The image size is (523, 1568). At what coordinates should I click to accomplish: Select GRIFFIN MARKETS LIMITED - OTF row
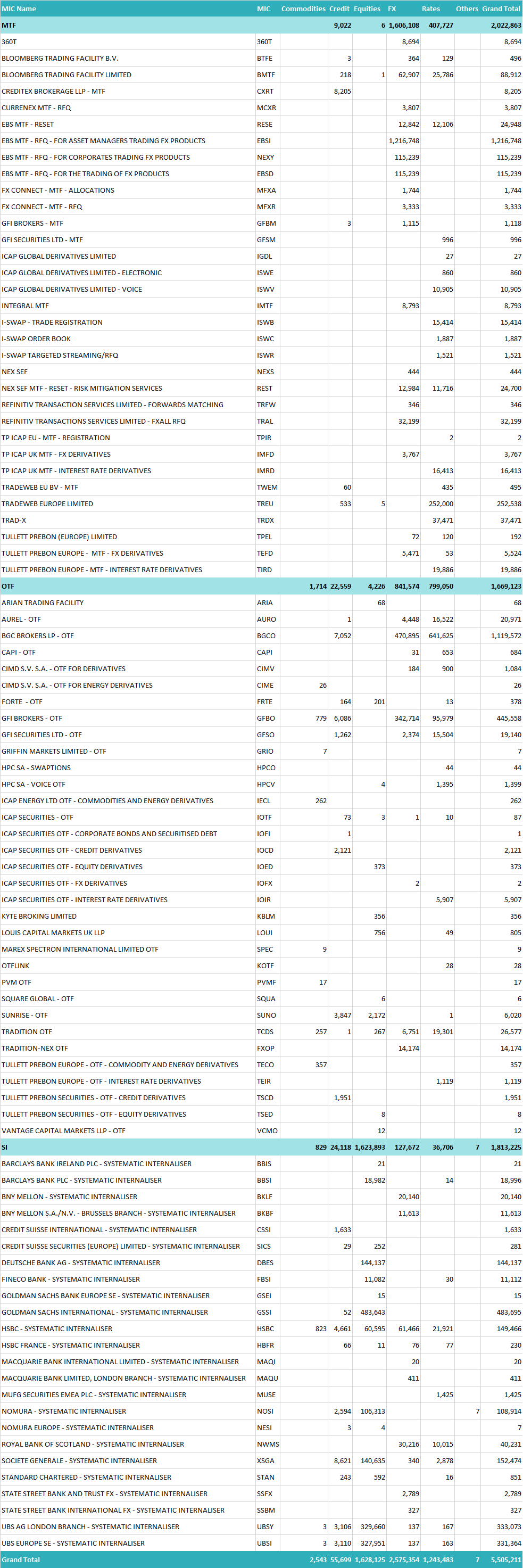[262, 751]
